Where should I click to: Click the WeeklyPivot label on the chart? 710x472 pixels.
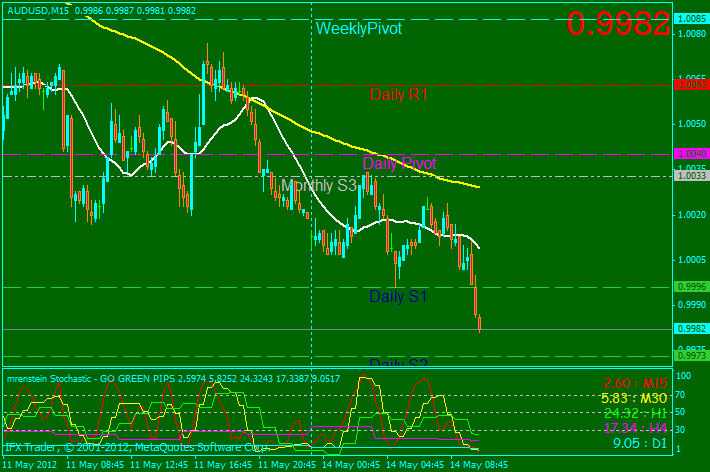pos(358,29)
